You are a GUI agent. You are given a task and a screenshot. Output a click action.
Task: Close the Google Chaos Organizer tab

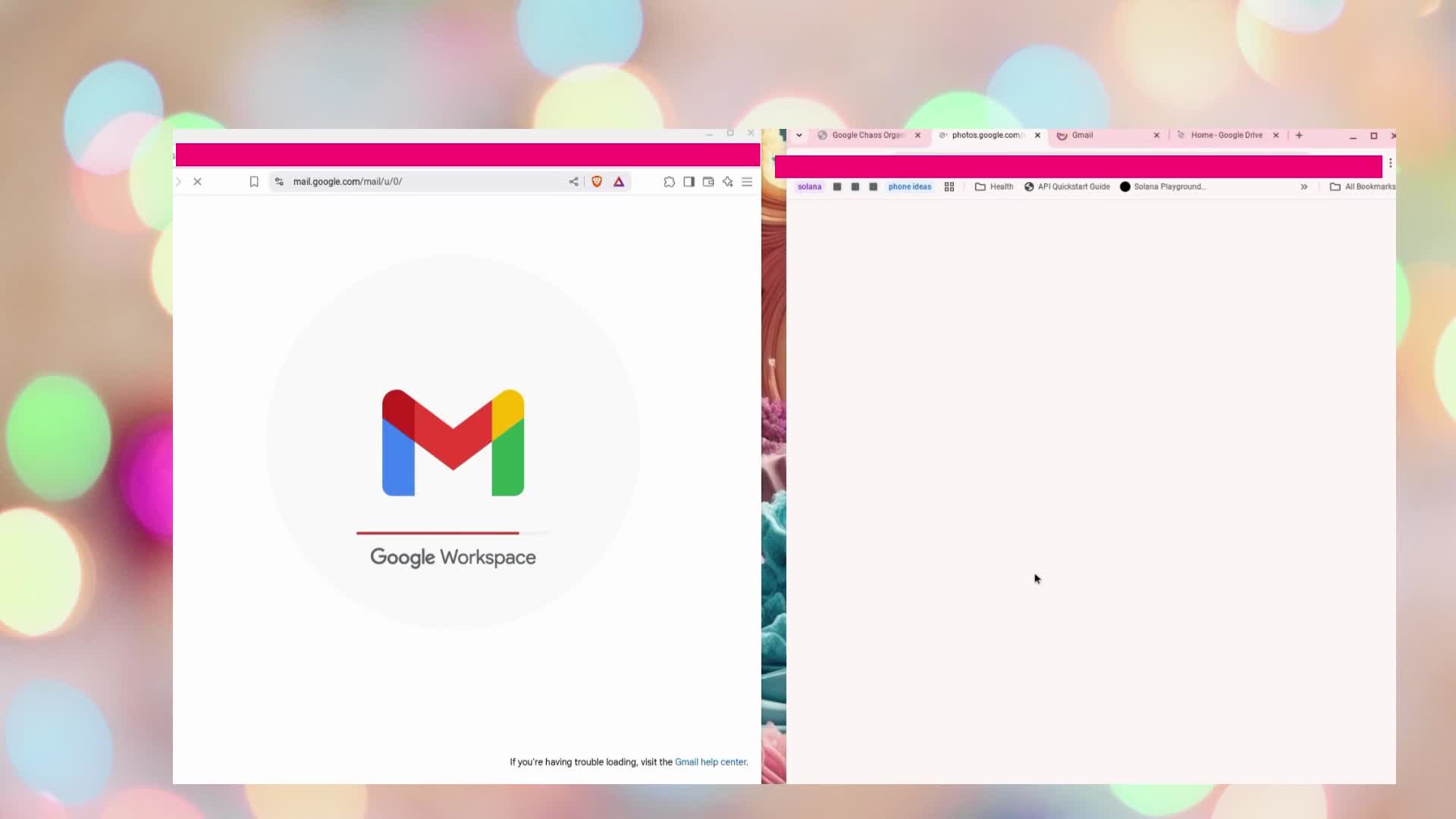click(x=918, y=136)
